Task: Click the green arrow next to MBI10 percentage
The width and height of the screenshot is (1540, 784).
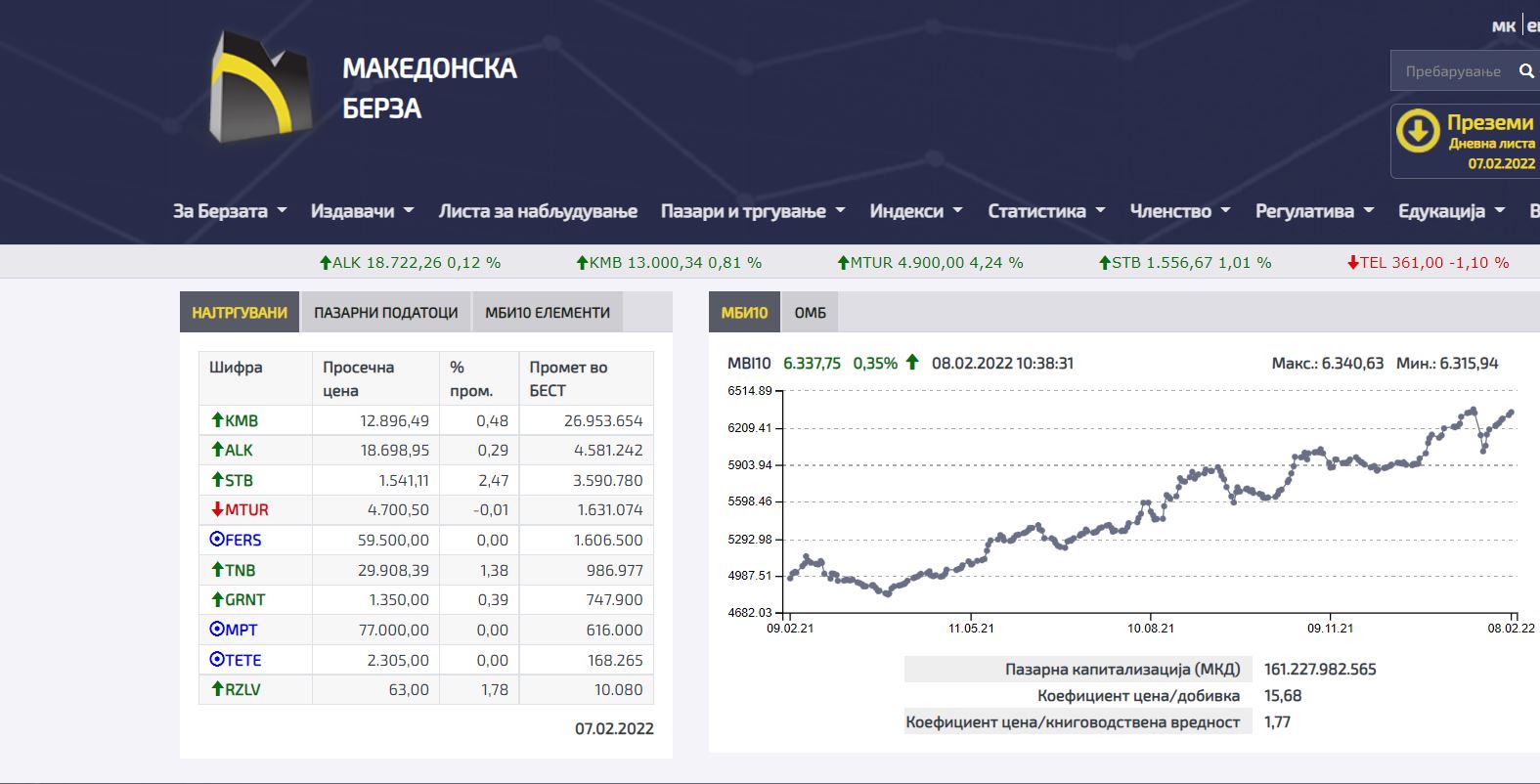Action: tap(912, 363)
